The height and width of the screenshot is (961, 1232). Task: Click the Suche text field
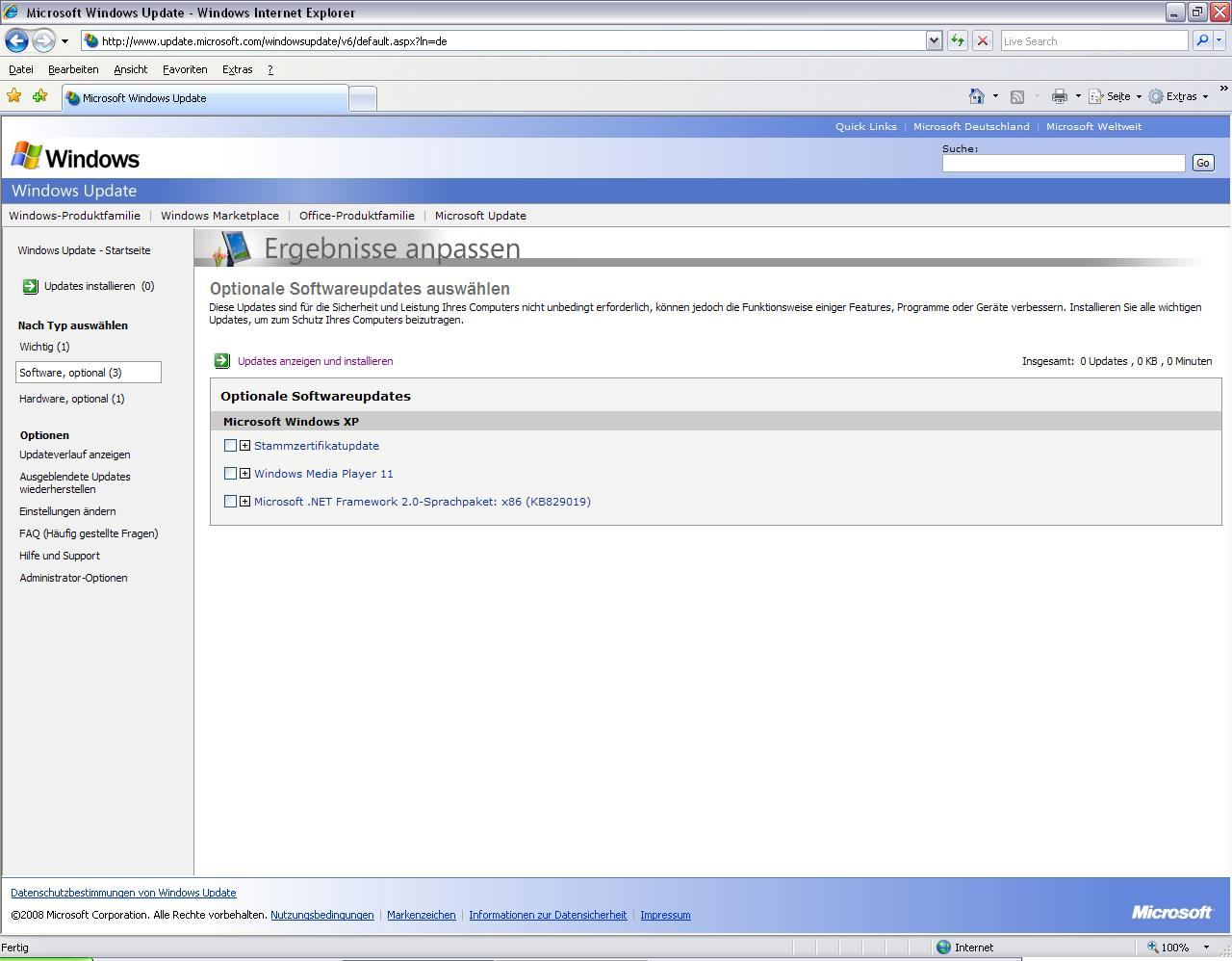pos(1064,163)
